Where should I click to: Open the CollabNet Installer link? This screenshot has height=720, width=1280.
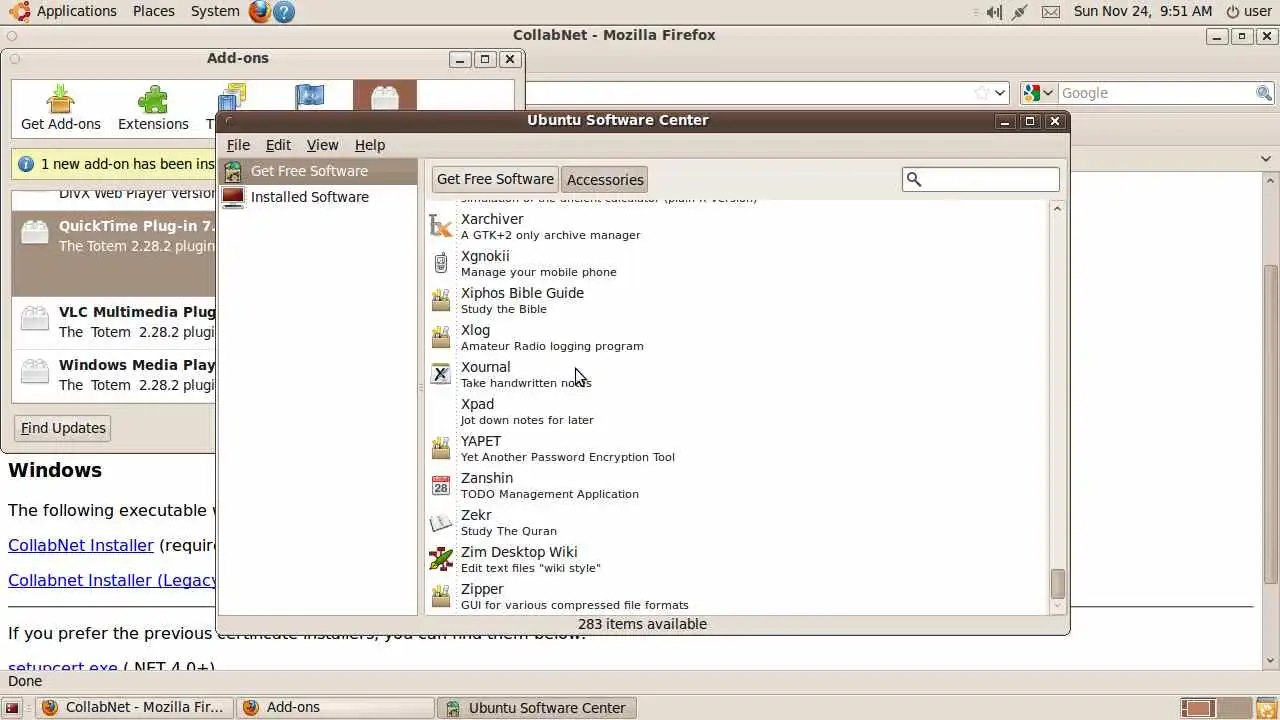(x=81, y=545)
